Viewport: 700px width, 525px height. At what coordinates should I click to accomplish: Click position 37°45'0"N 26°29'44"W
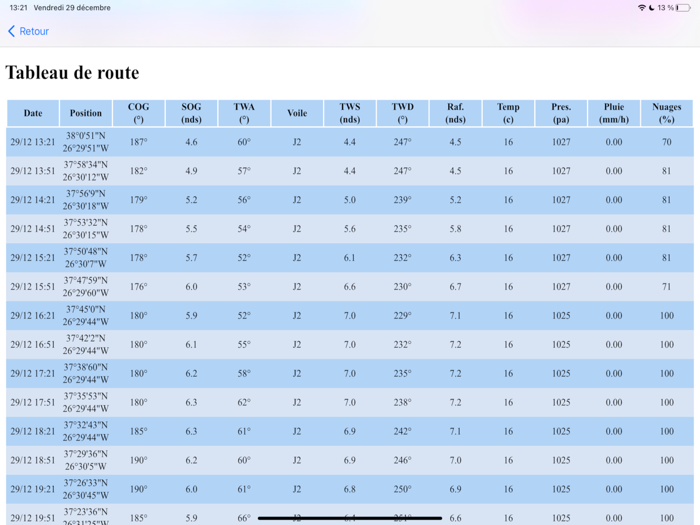pyautogui.click(x=86, y=316)
